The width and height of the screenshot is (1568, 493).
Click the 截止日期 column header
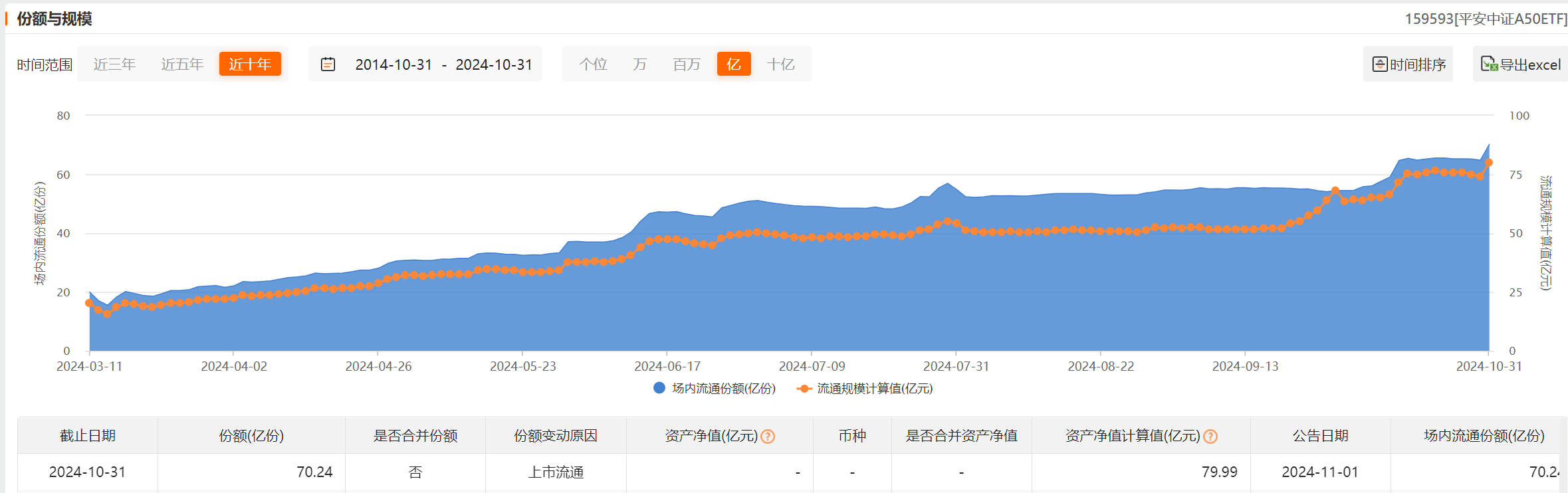(88, 436)
